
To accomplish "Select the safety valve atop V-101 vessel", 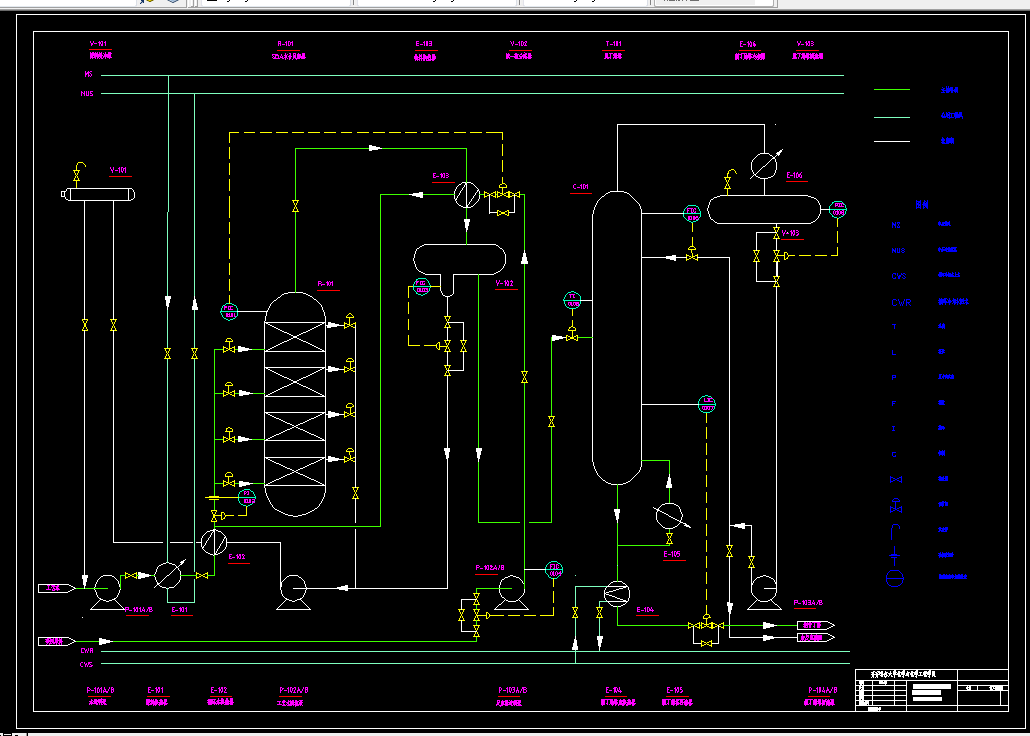I will pyautogui.click(x=78, y=172).
